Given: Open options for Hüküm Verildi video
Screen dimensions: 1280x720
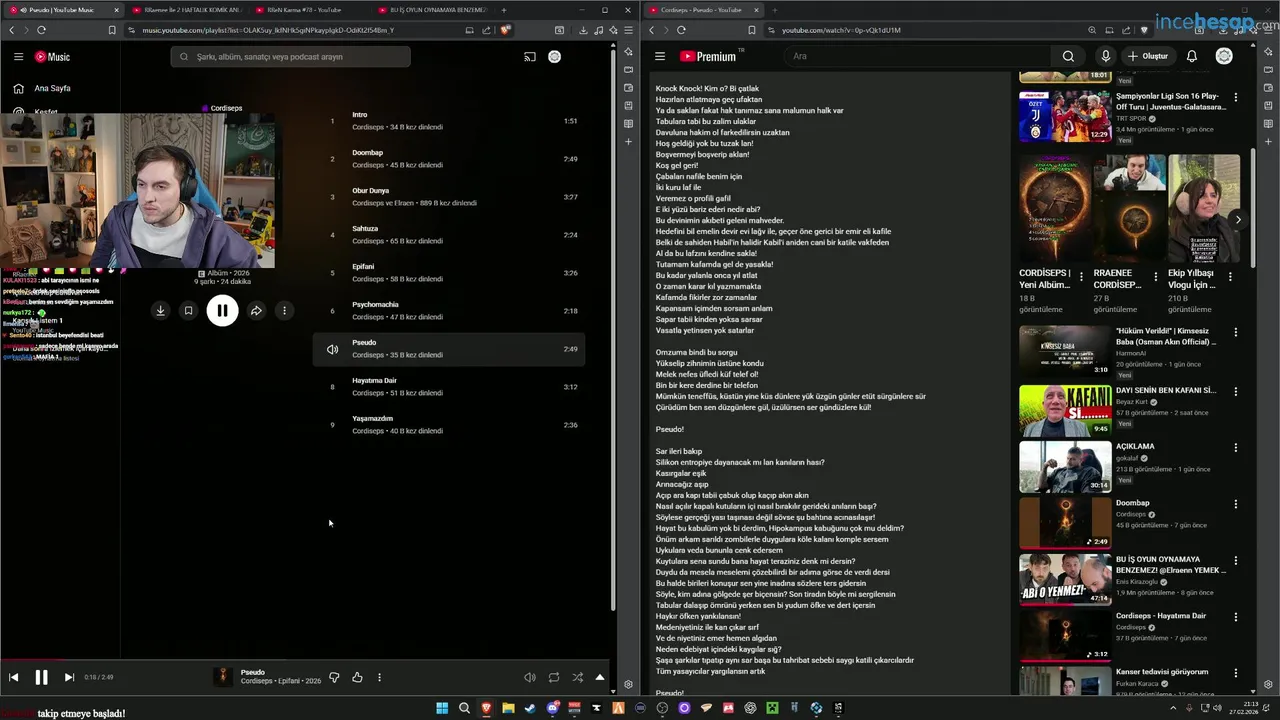Looking at the screenshot, I should coord(1236,332).
